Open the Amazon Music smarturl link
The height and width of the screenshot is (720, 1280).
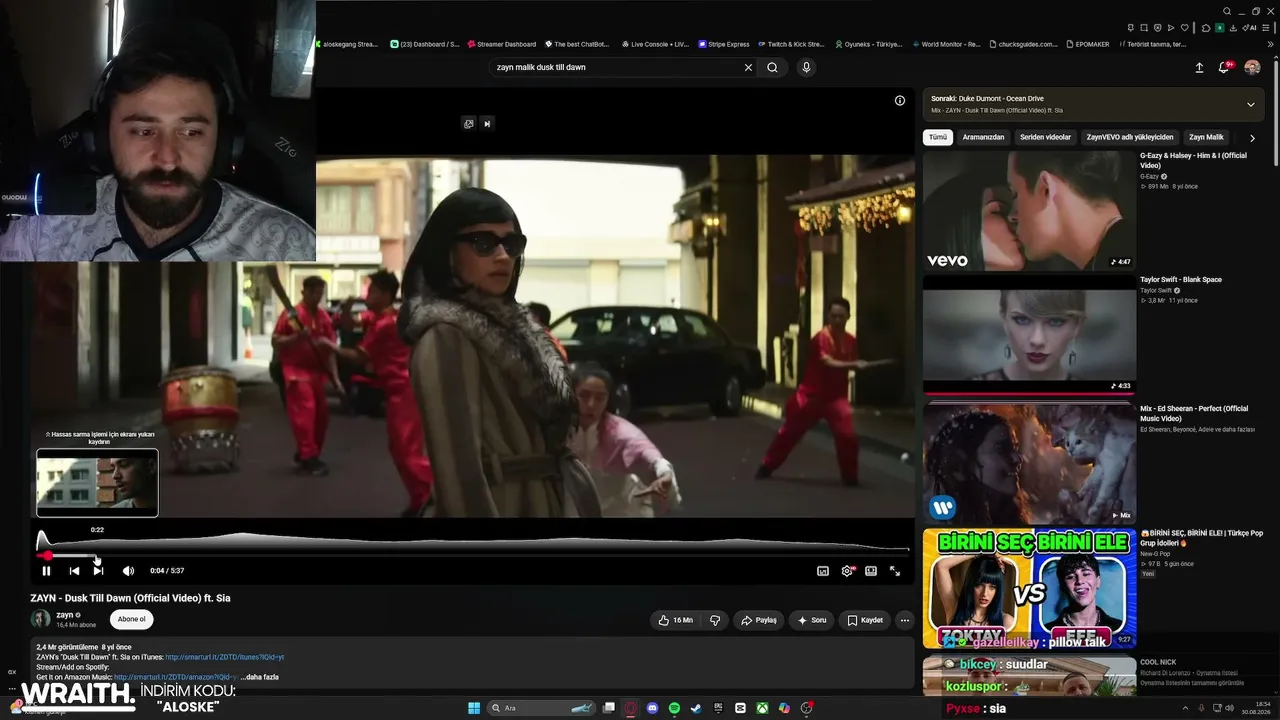click(176, 677)
